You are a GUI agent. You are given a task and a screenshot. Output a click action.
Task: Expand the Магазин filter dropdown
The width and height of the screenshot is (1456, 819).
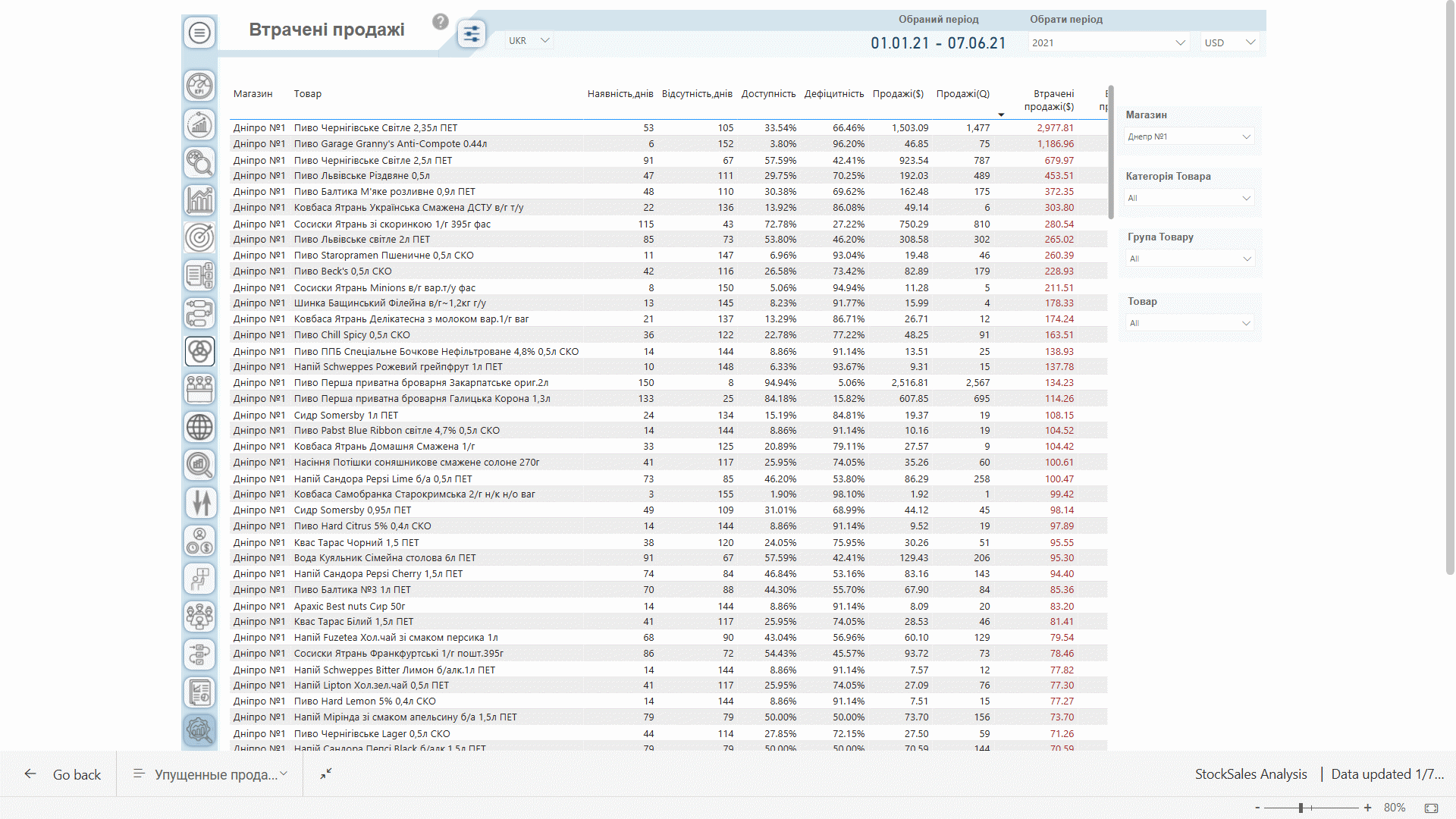tap(1188, 136)
